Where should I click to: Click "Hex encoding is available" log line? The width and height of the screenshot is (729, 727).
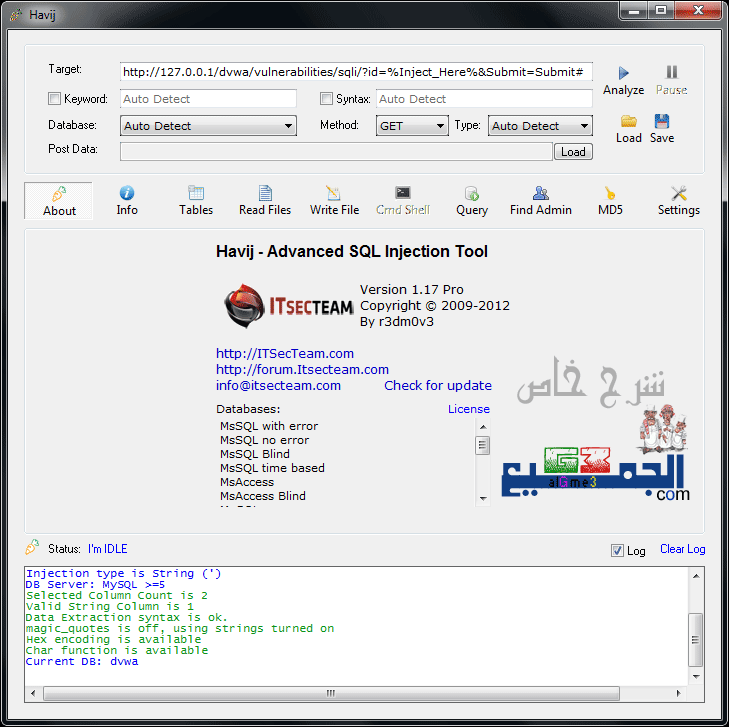[113, 640]
